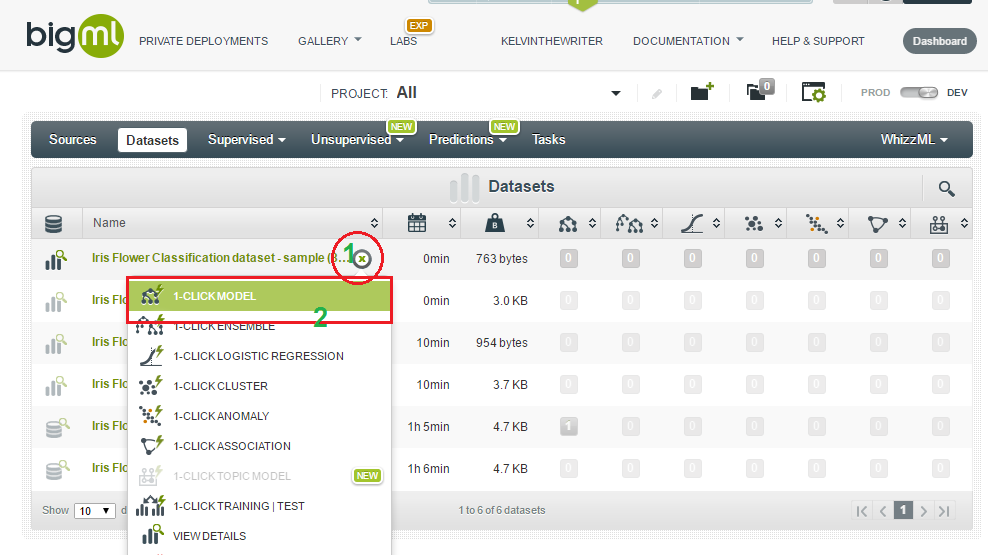Sort by the topic models column icon

point(939,224)
